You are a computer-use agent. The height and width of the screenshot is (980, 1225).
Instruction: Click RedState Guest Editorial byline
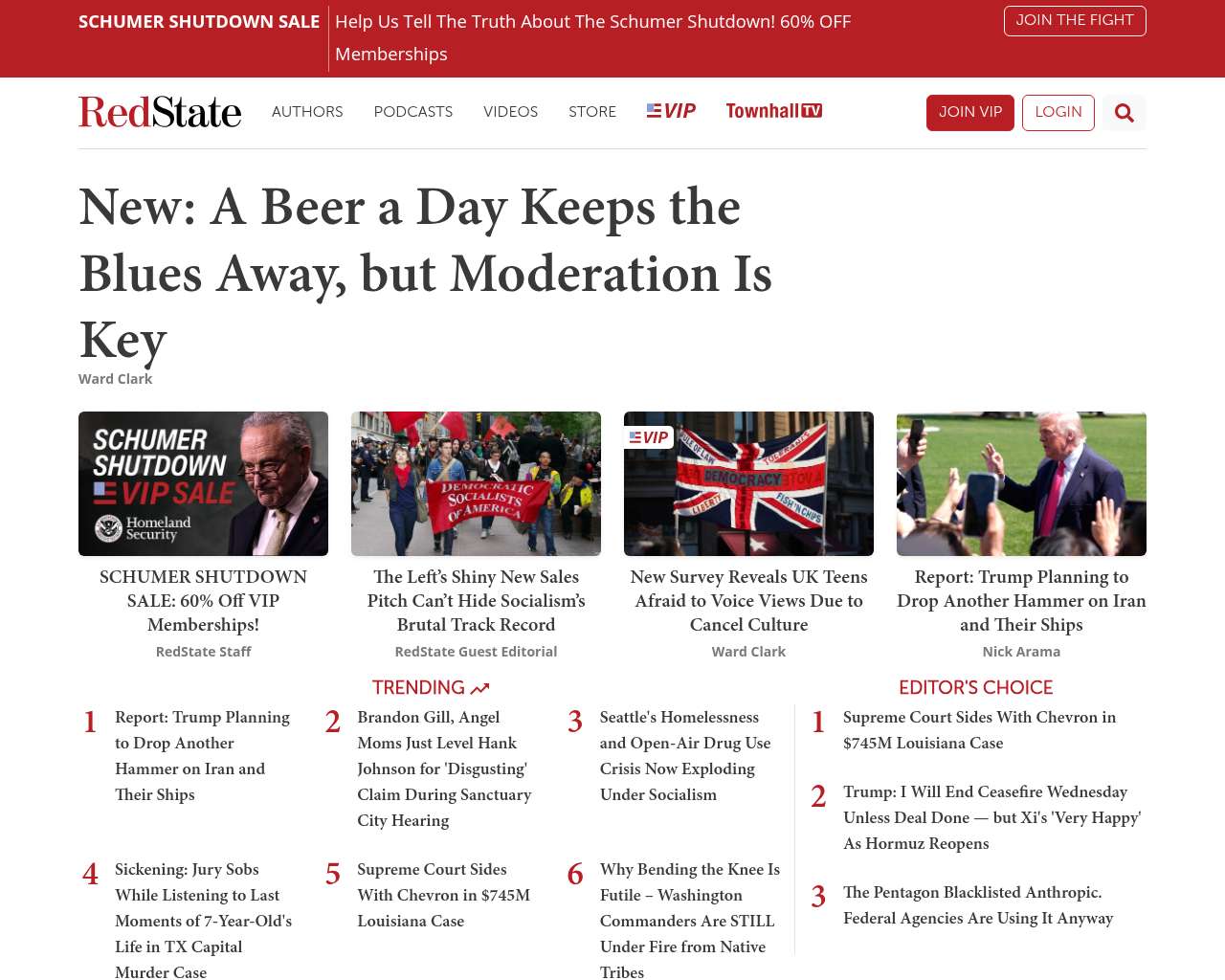(476, 652)
